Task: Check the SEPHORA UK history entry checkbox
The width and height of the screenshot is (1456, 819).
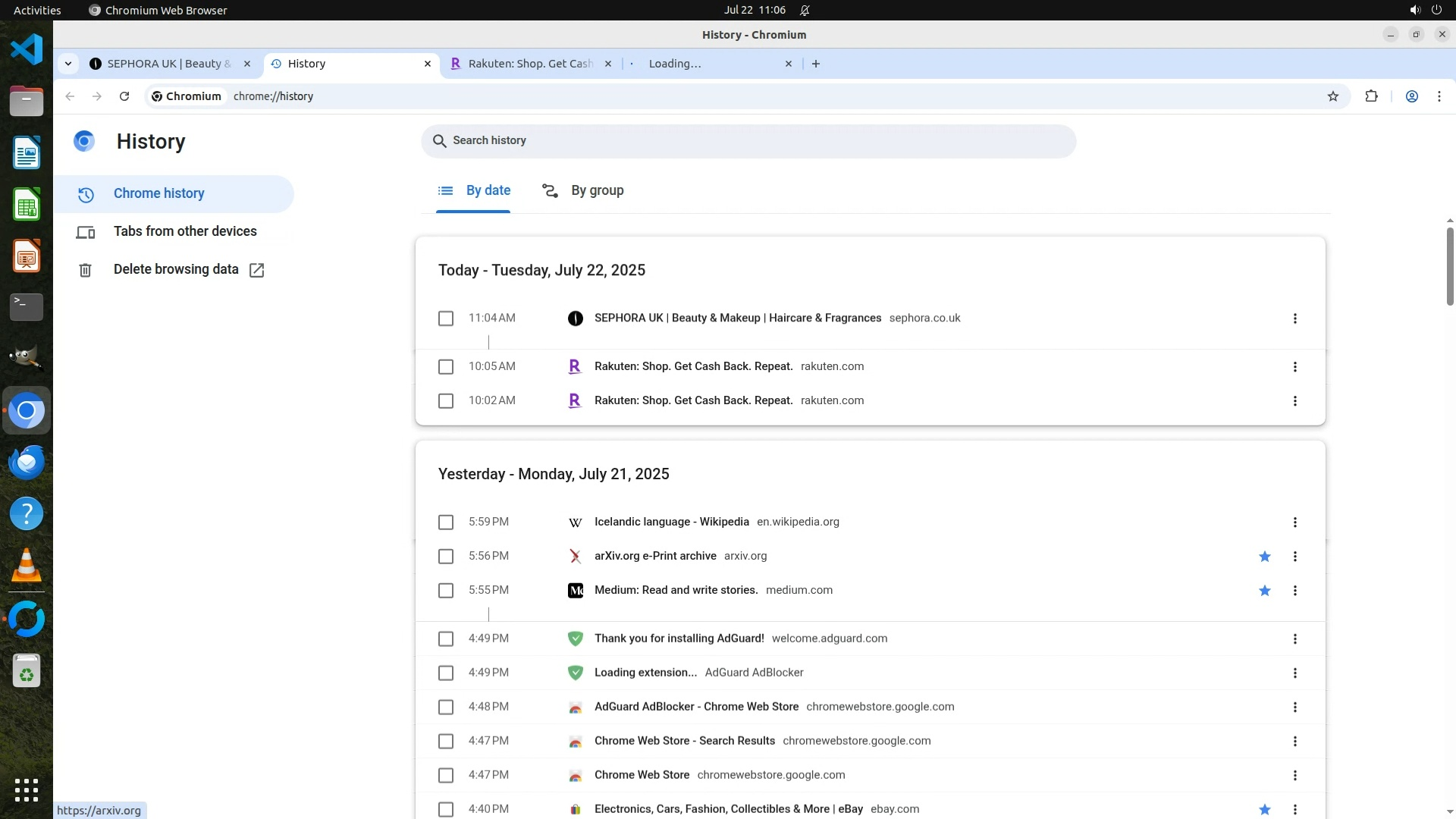Action: (446, 318)
